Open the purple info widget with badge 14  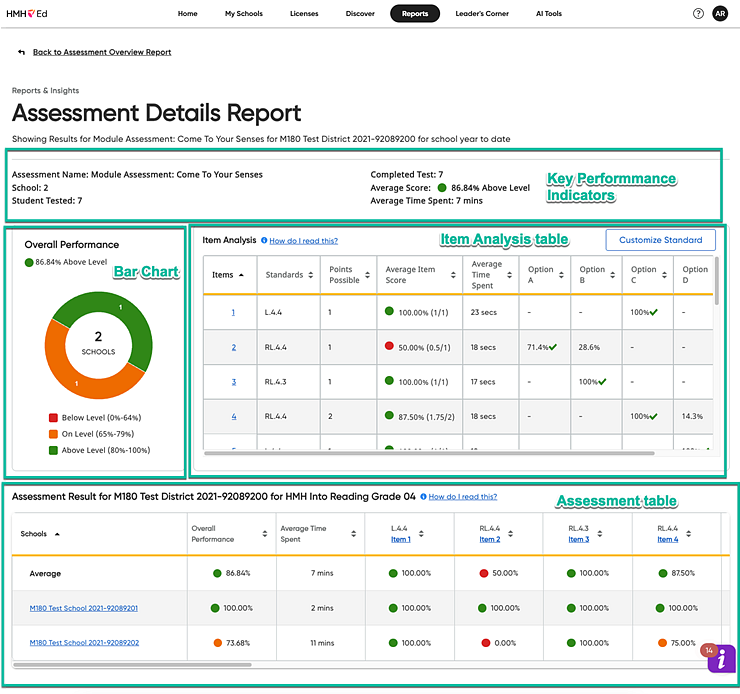(721, 659)
